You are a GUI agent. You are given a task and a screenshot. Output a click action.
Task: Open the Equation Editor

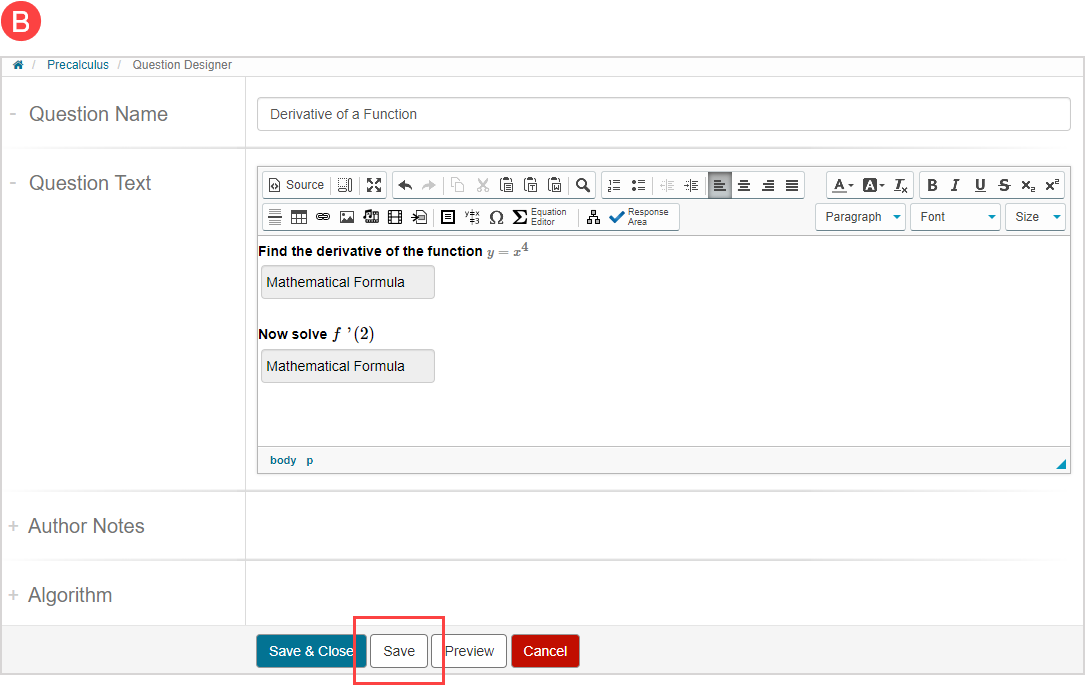540,217
